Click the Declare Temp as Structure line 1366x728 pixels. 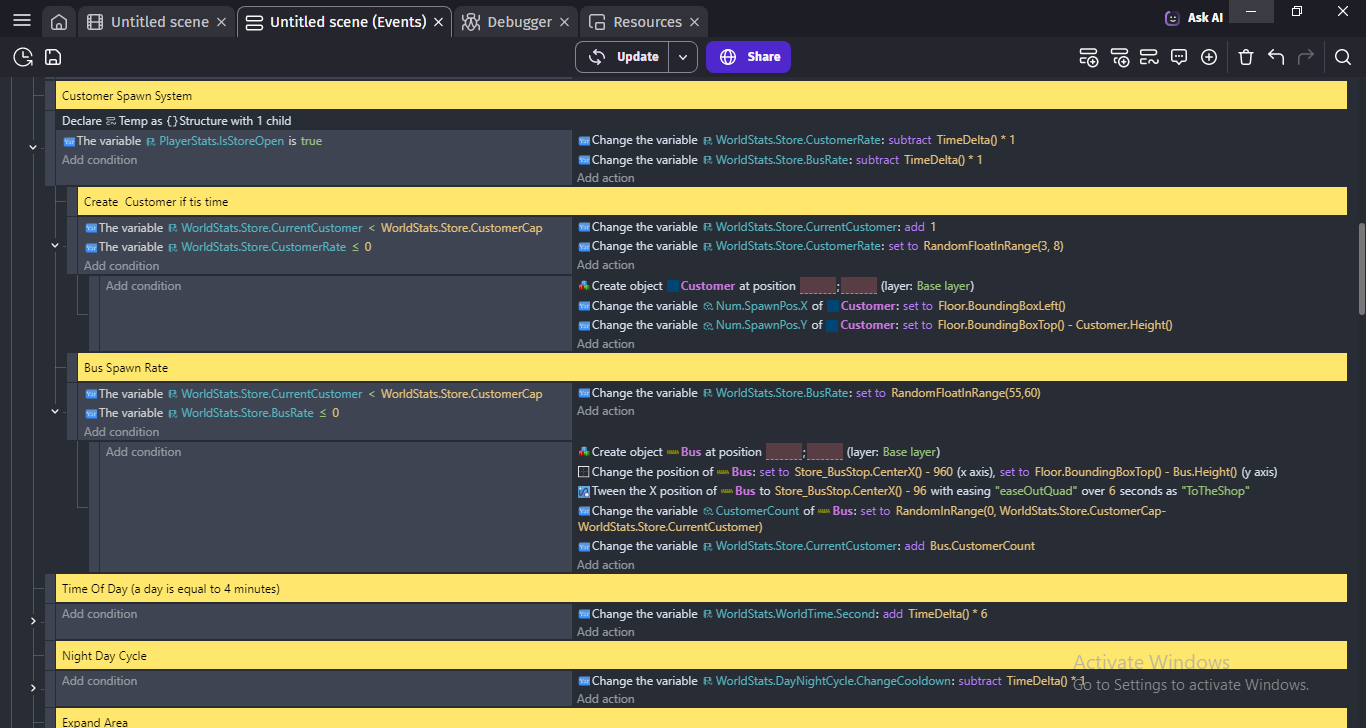pos(177,121)
